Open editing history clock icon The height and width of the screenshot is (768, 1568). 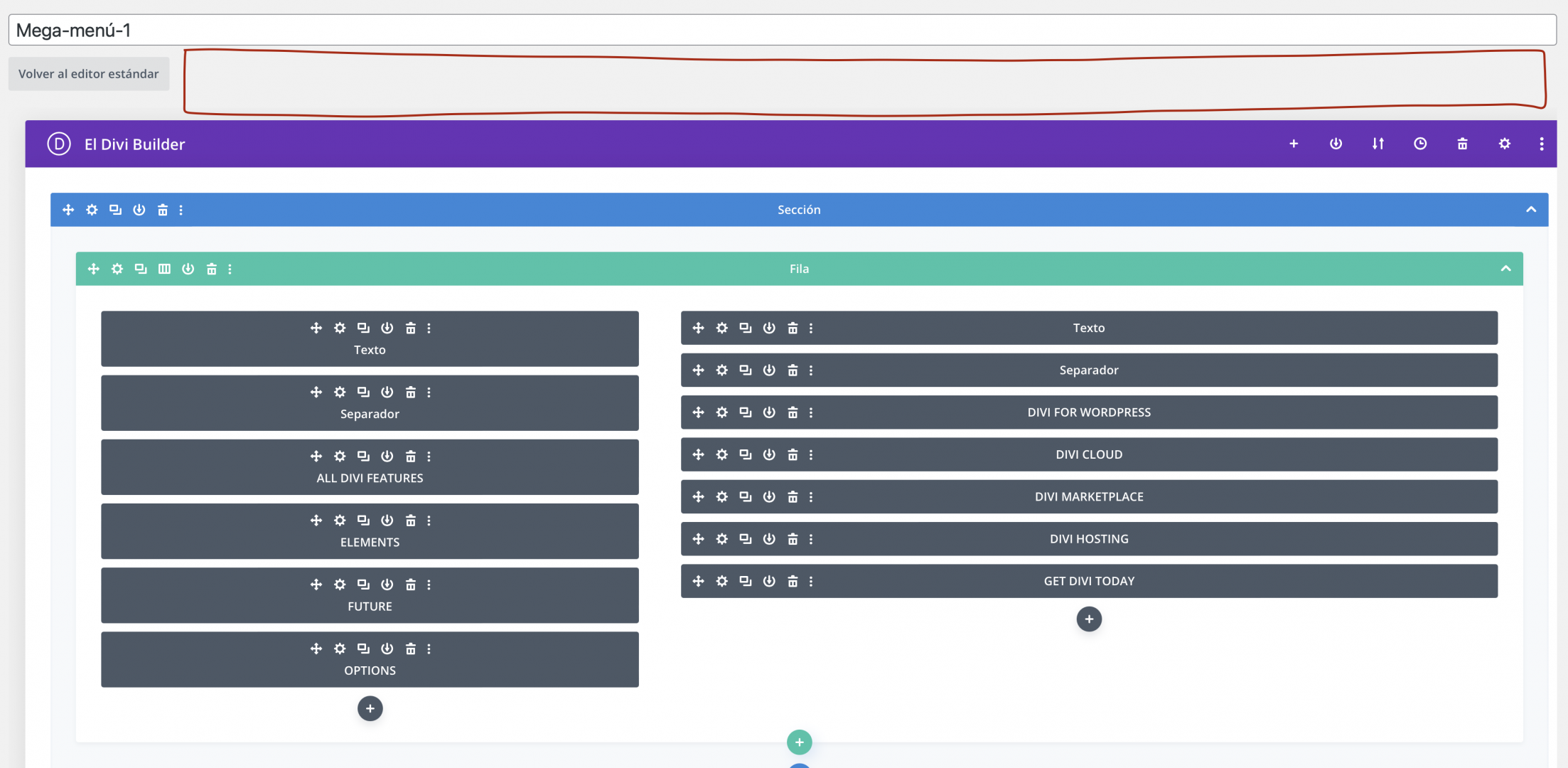coord(1420,144)
